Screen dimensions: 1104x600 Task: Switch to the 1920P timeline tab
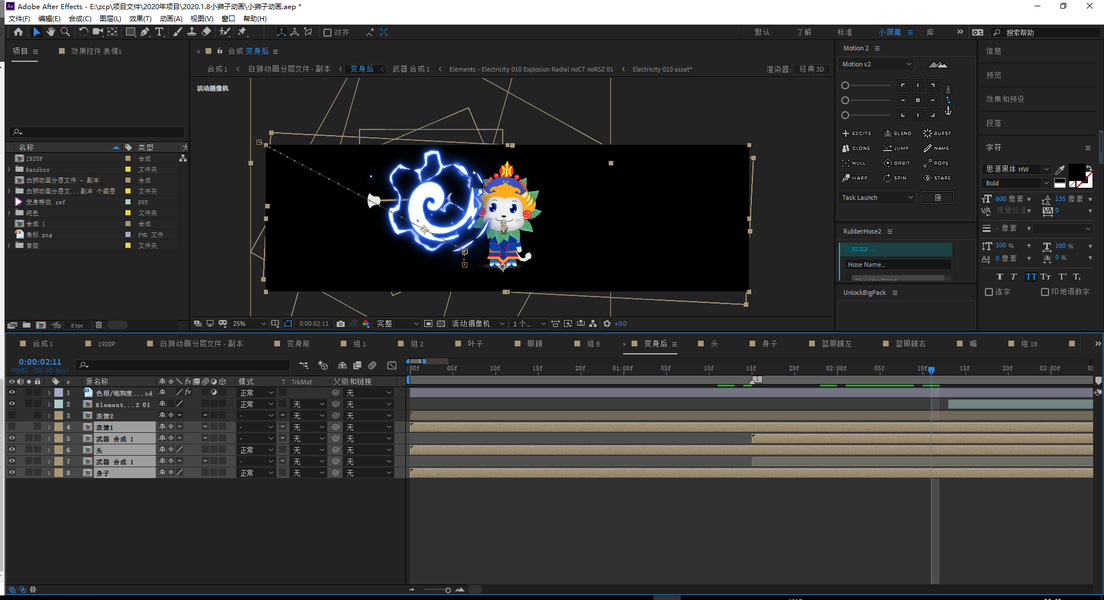[x=106, y=344]
